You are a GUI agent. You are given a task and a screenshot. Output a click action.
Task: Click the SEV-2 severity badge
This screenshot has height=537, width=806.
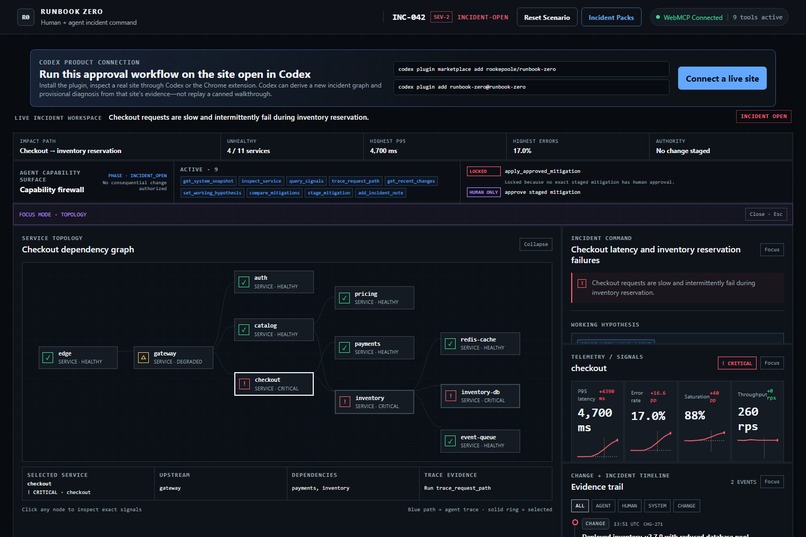(441, 17)
